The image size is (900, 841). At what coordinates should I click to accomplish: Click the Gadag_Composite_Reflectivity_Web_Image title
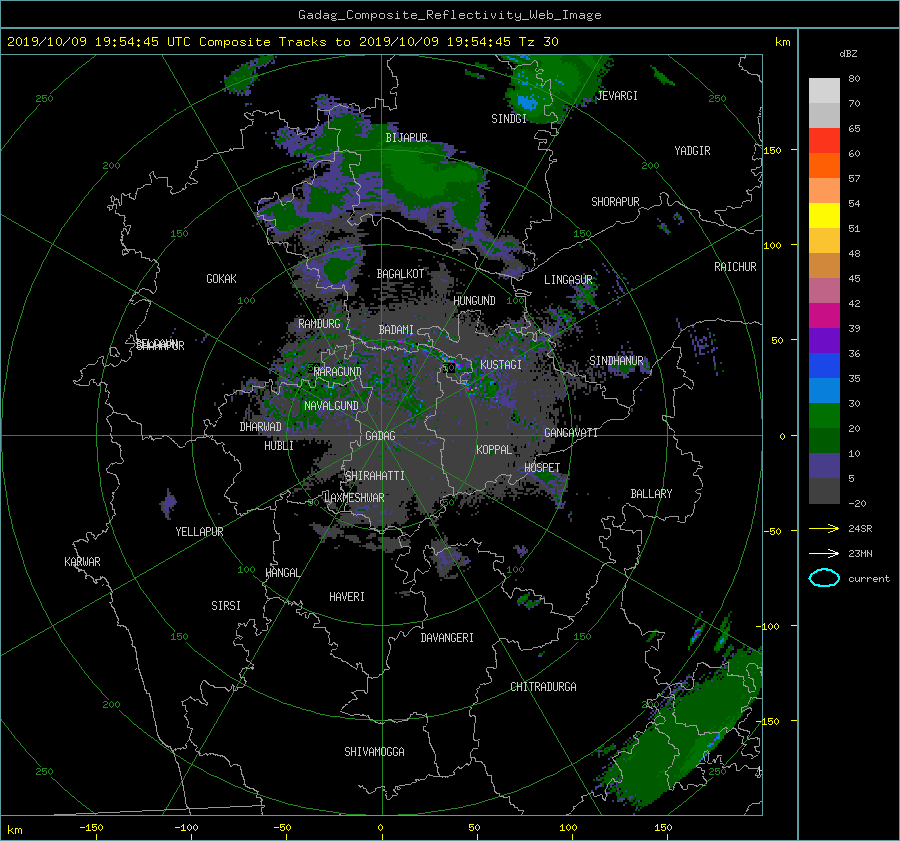[449, 15]
